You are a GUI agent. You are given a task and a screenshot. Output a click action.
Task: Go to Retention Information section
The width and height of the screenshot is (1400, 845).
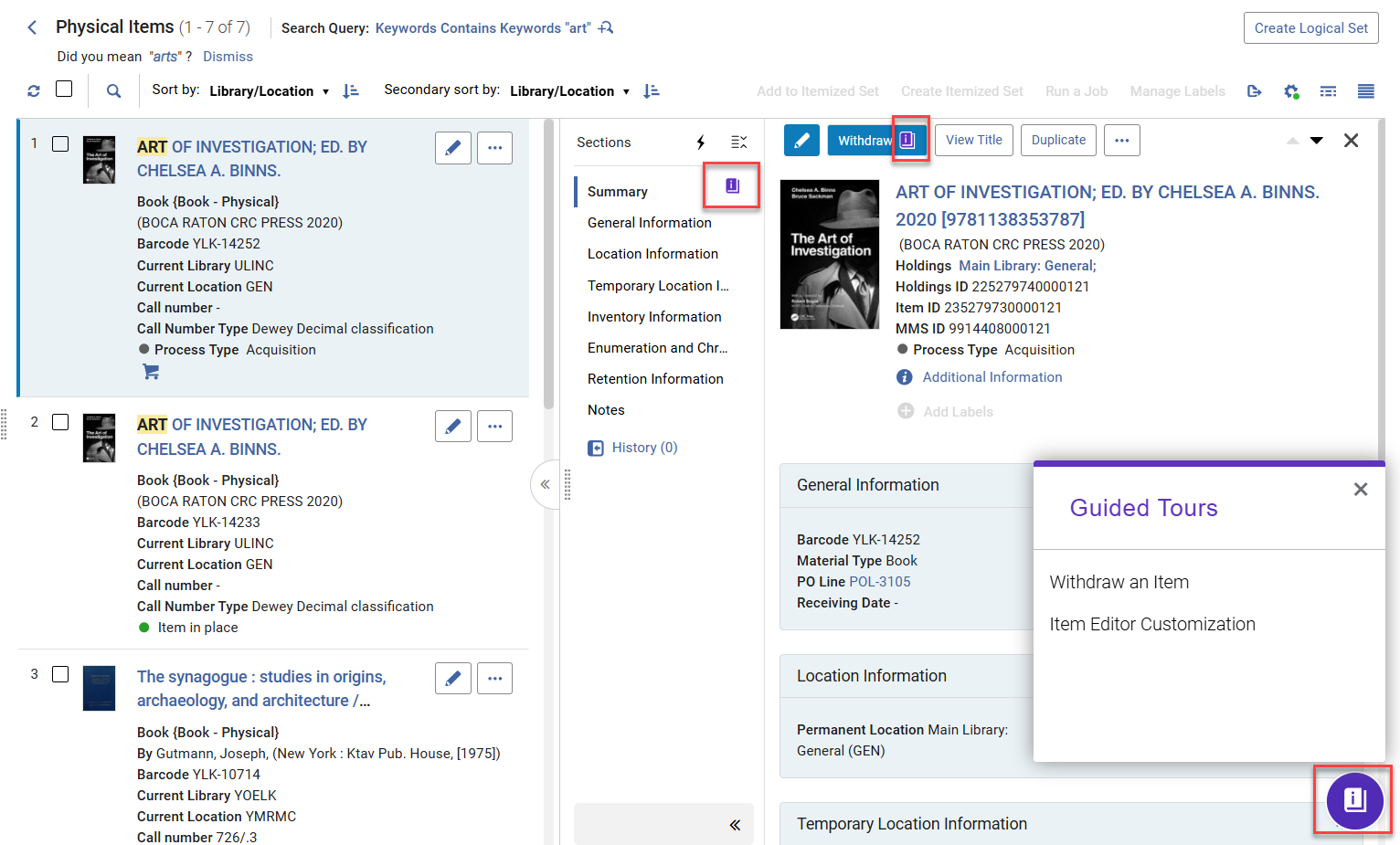[x=655, y=379]
